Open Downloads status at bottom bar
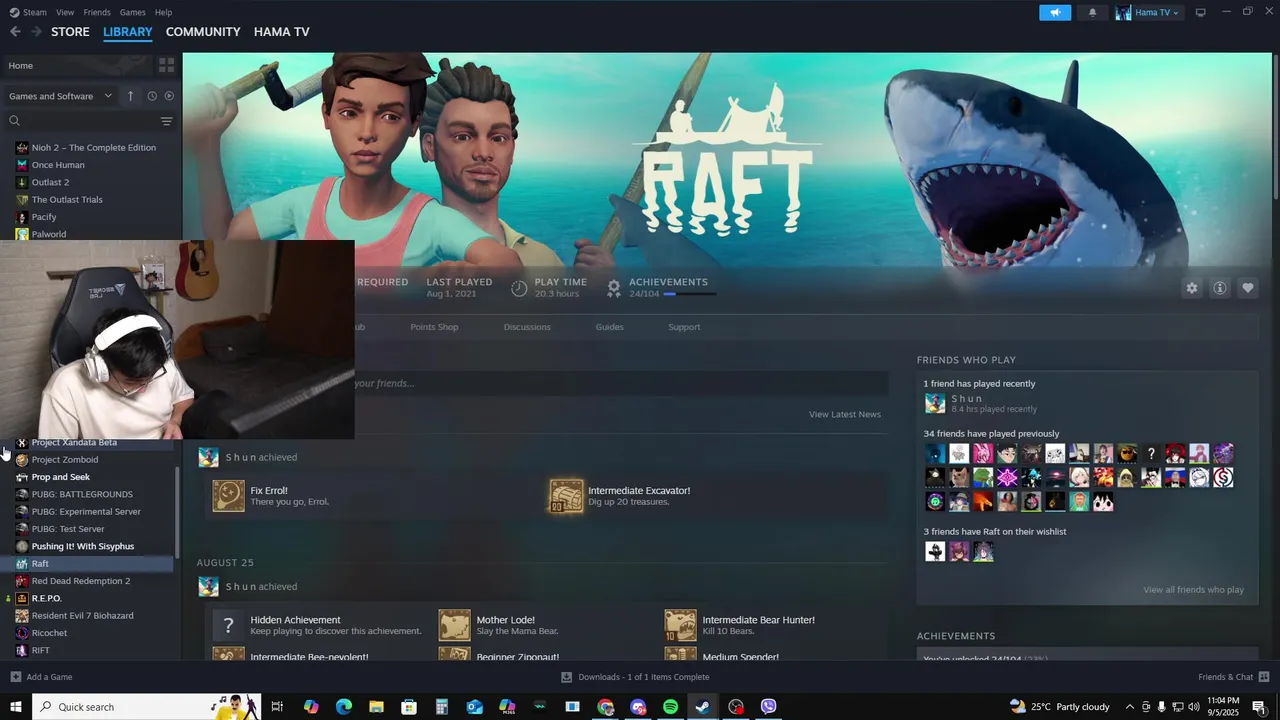Screen dimensions: 1280x720 pyautogui.click(x=635, y=677)
